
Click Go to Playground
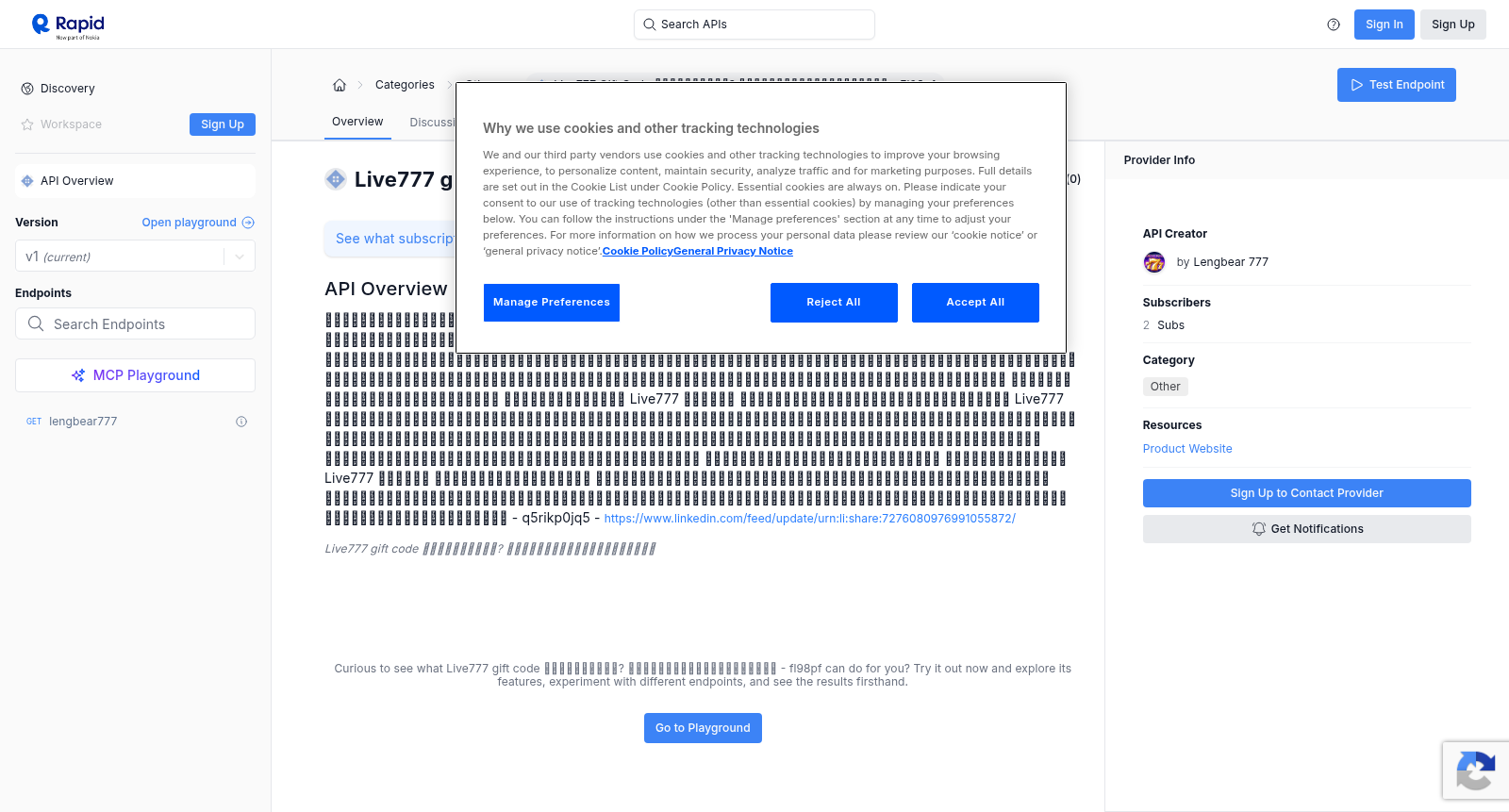pos(703,728)
